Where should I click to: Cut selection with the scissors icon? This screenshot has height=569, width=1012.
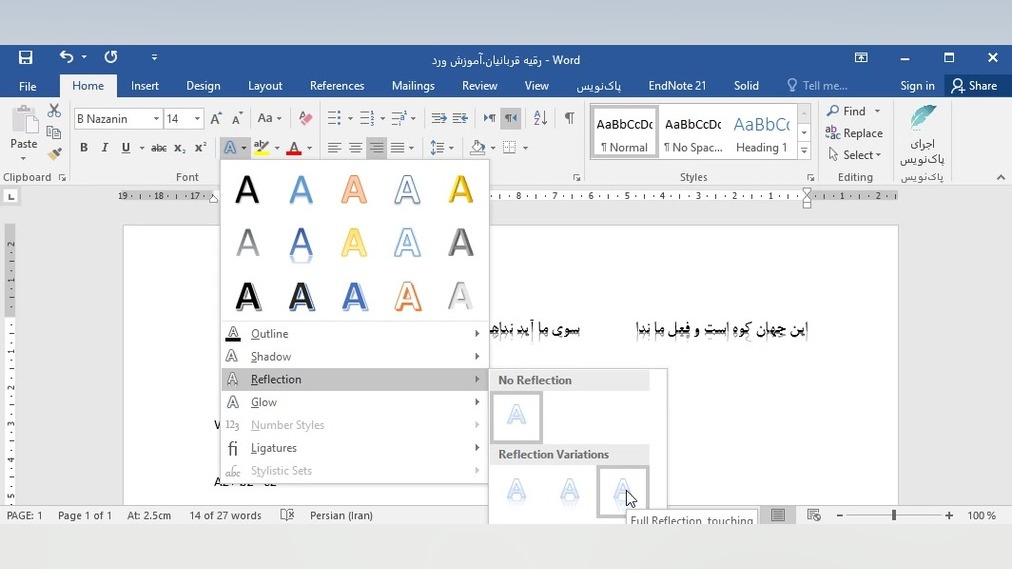pos(54,110)
